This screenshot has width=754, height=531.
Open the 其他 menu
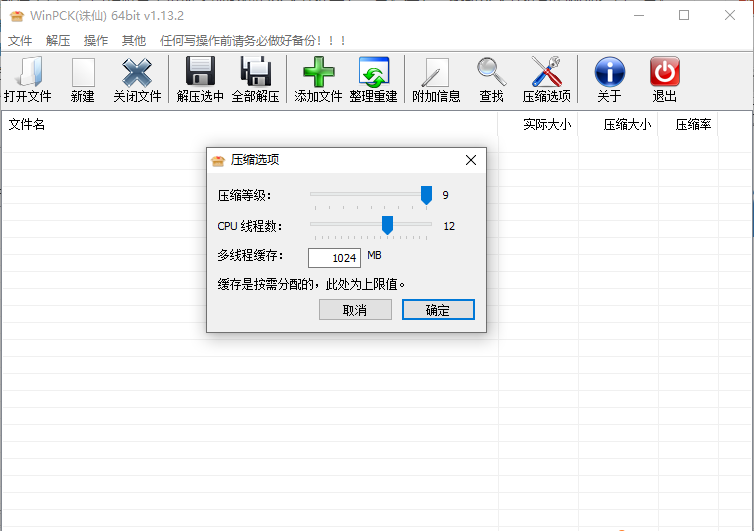[x=134, y=41]
